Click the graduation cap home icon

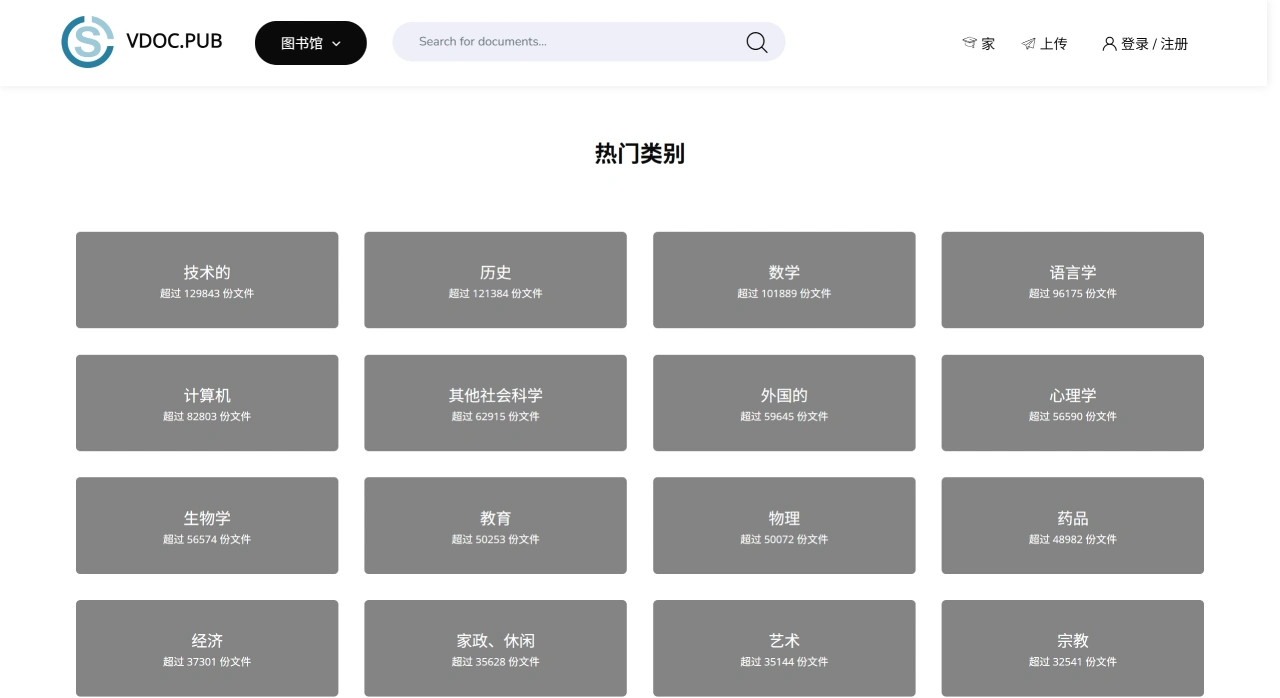pyautogui.click(x=969, y=43)
